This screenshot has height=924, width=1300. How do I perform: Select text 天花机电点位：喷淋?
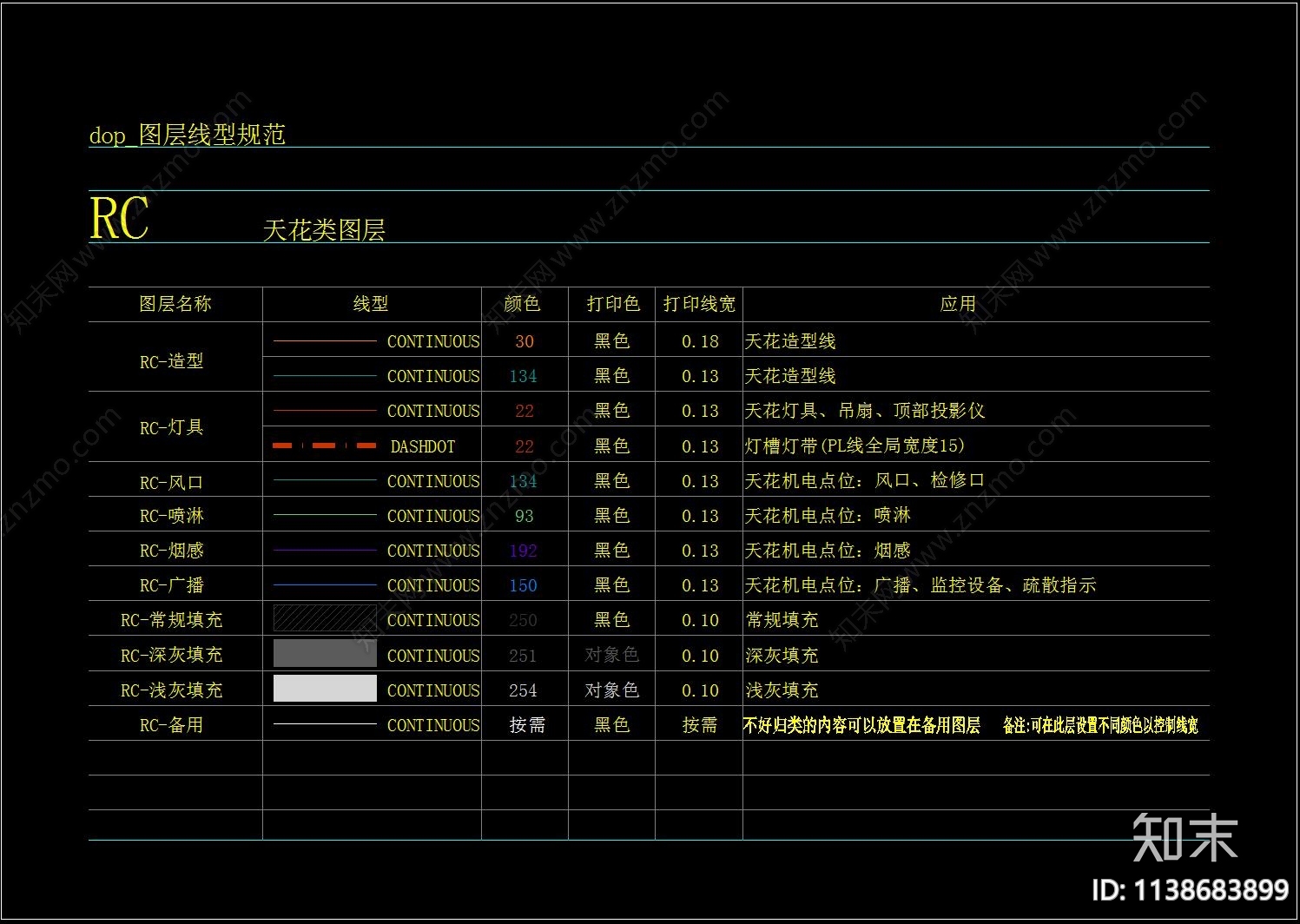(x=828, y=515)
